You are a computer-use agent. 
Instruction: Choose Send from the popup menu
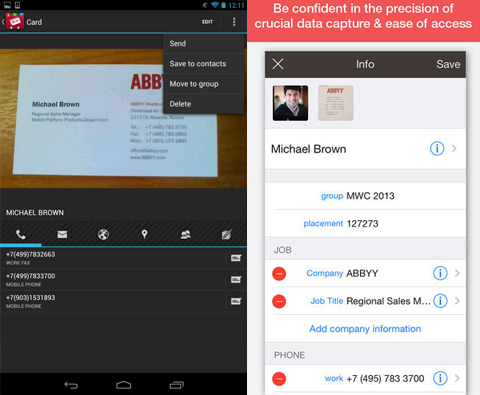pyautogui.click(x=204, y=44)
